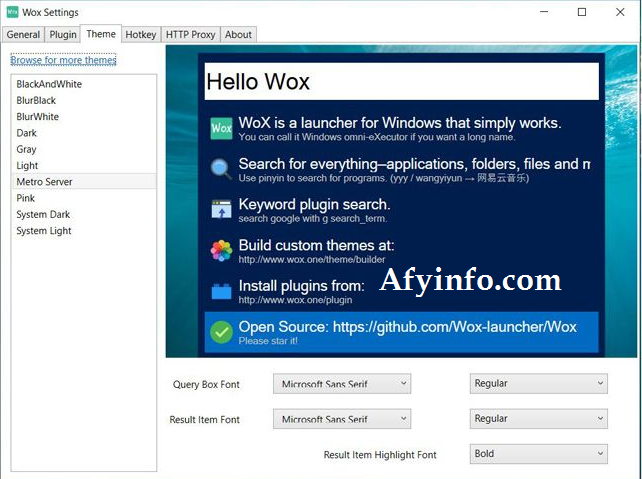Click the Wox app icon in title bar
Viewport: 642px width, 479px height.
click(x=12, y=12)
